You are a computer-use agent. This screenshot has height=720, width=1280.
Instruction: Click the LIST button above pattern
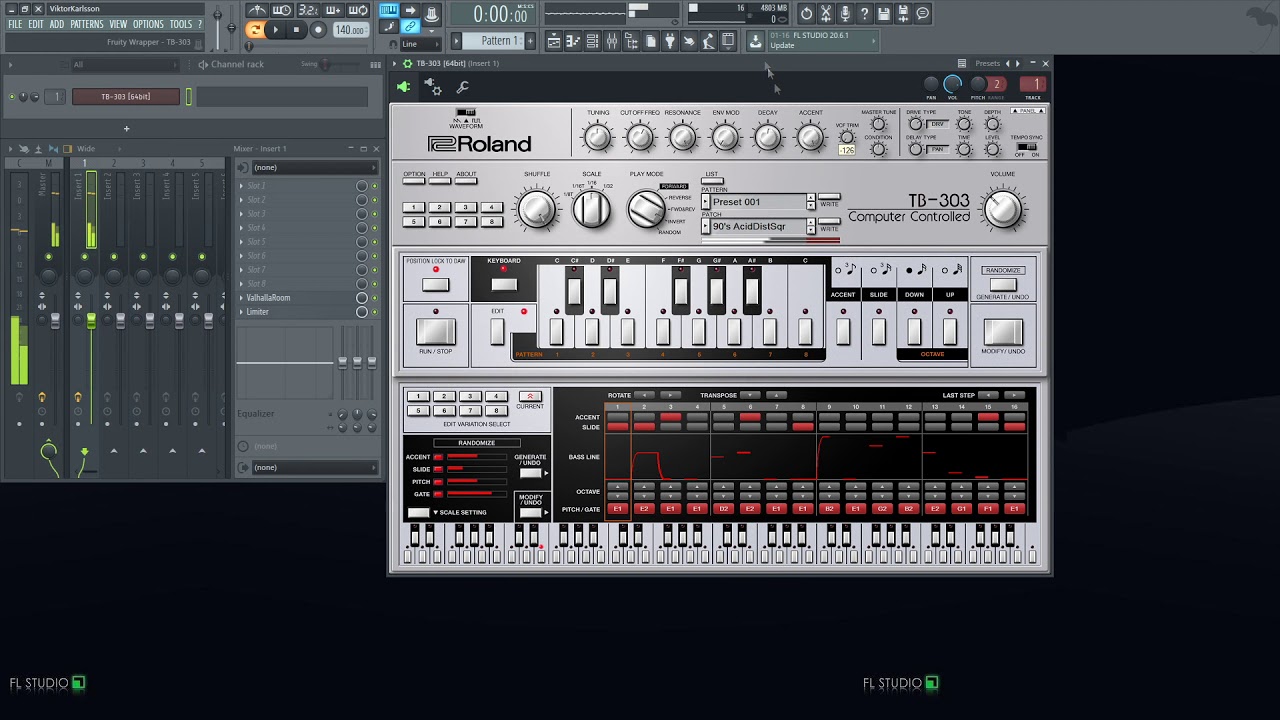[x=712, y=181]
